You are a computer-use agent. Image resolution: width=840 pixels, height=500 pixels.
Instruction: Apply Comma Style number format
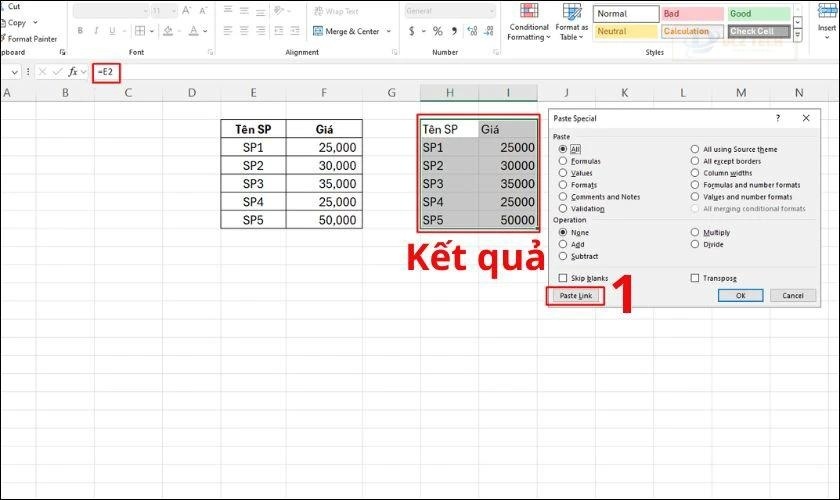pyautogui.click(x=454, y=31)
